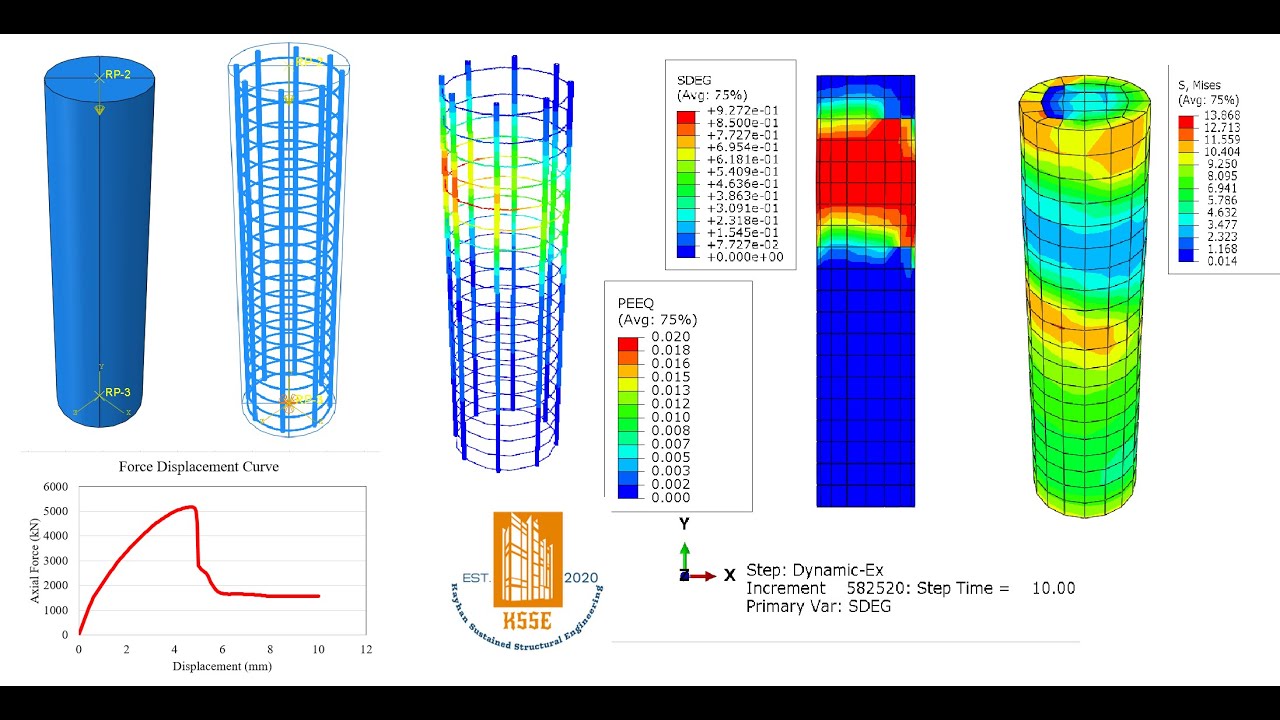The height and width of the screenshot is (720, 1280).
Task: Click the 'S, Mises' legend title
Action: 1199,86
